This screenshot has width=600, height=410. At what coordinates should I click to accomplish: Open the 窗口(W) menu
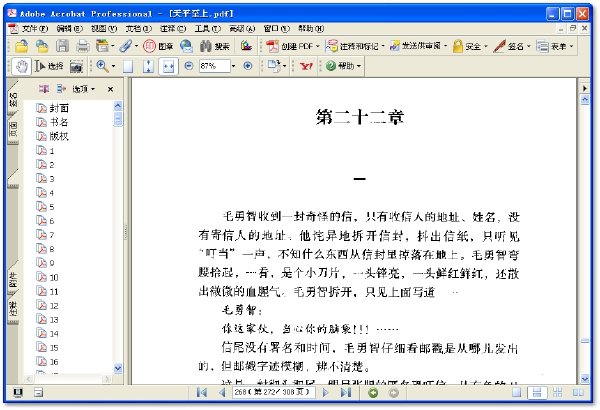pyautogui.click(x=276, y=28)
